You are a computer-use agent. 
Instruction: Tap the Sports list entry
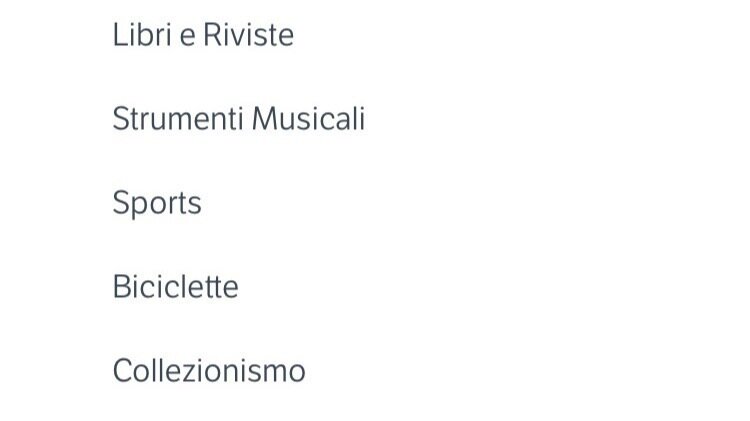[157, 203]
